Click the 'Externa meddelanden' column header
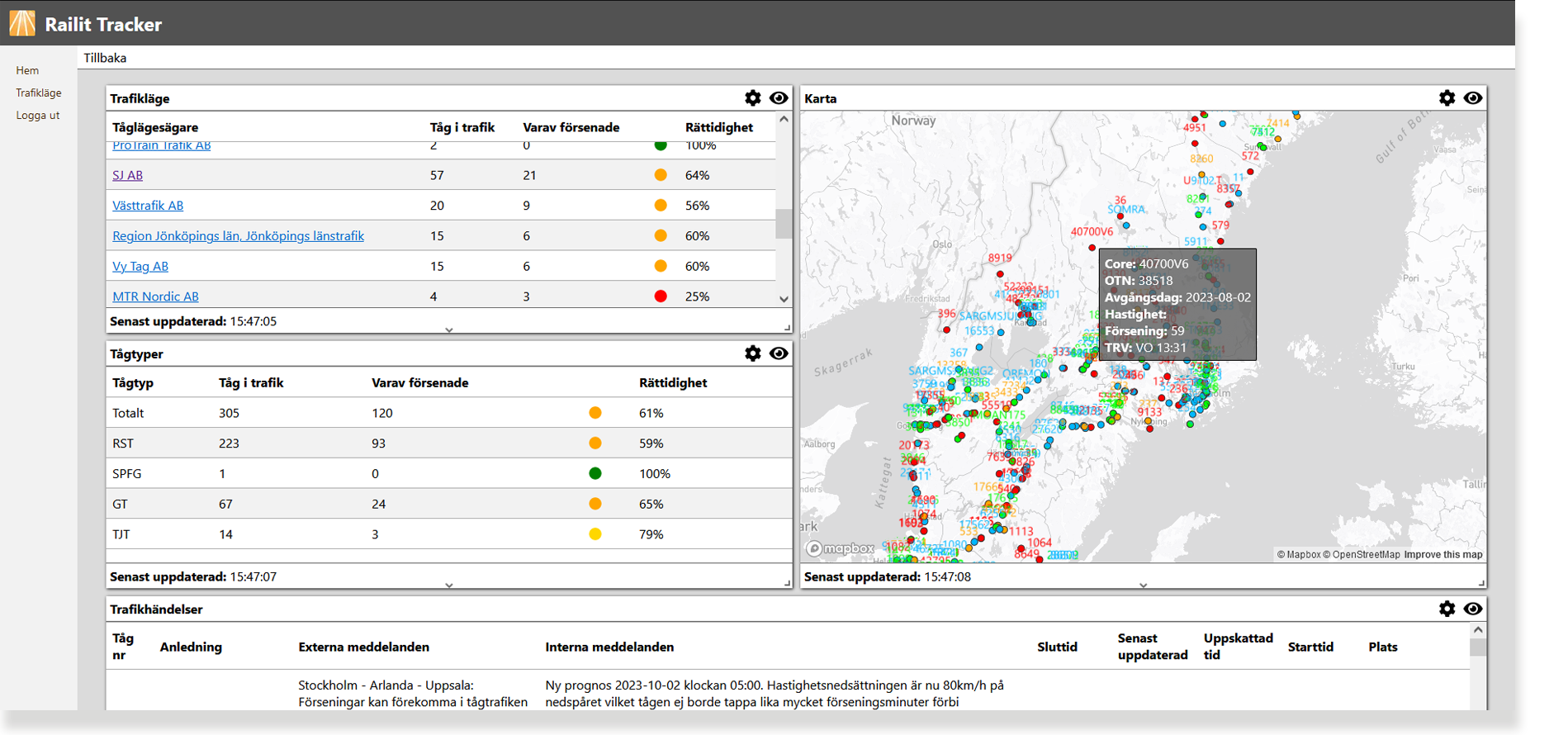Screen dimensions: 1568x735 pos(364,647)
